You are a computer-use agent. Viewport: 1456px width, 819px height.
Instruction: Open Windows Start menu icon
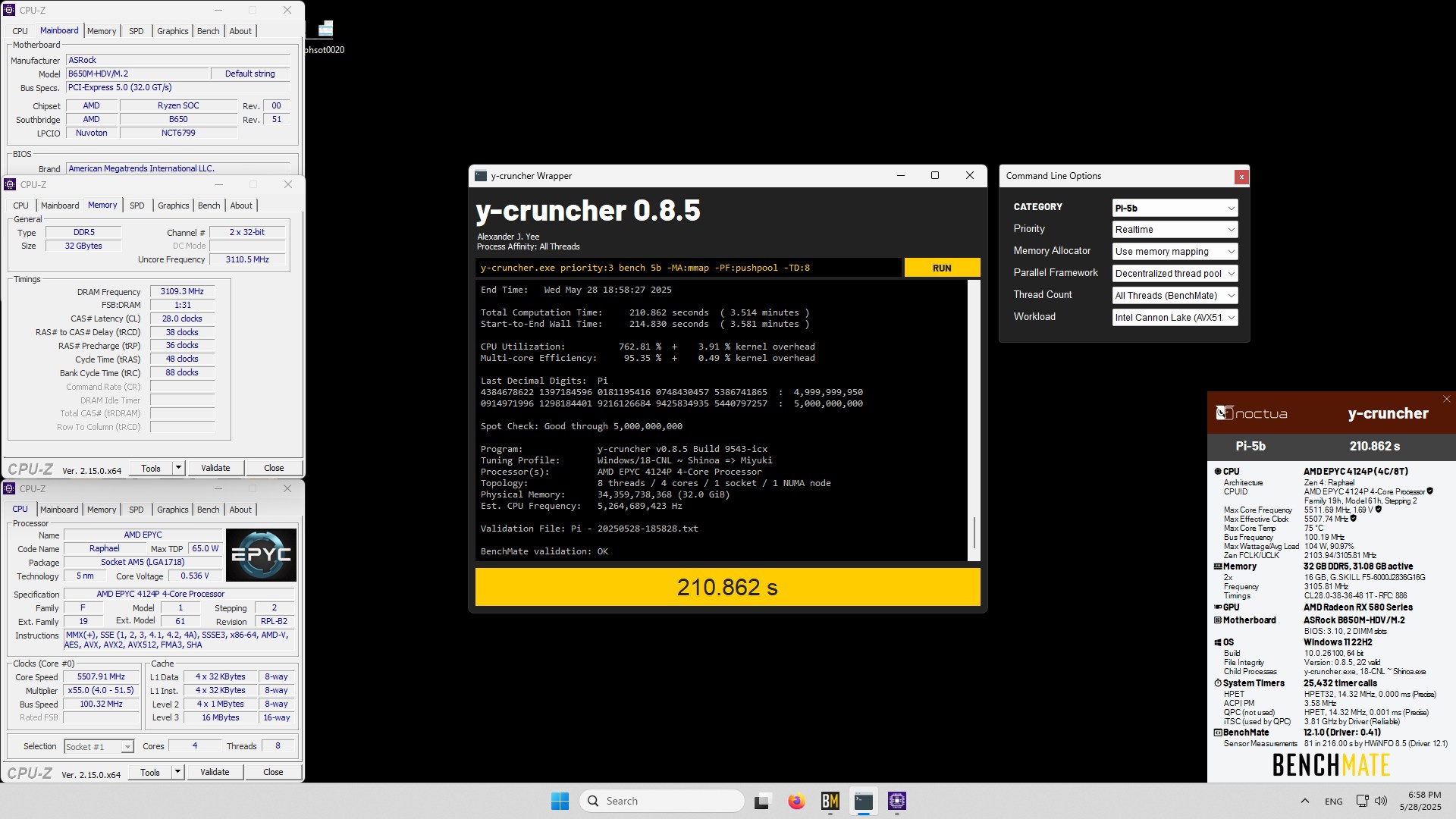(x=560, y=801)
